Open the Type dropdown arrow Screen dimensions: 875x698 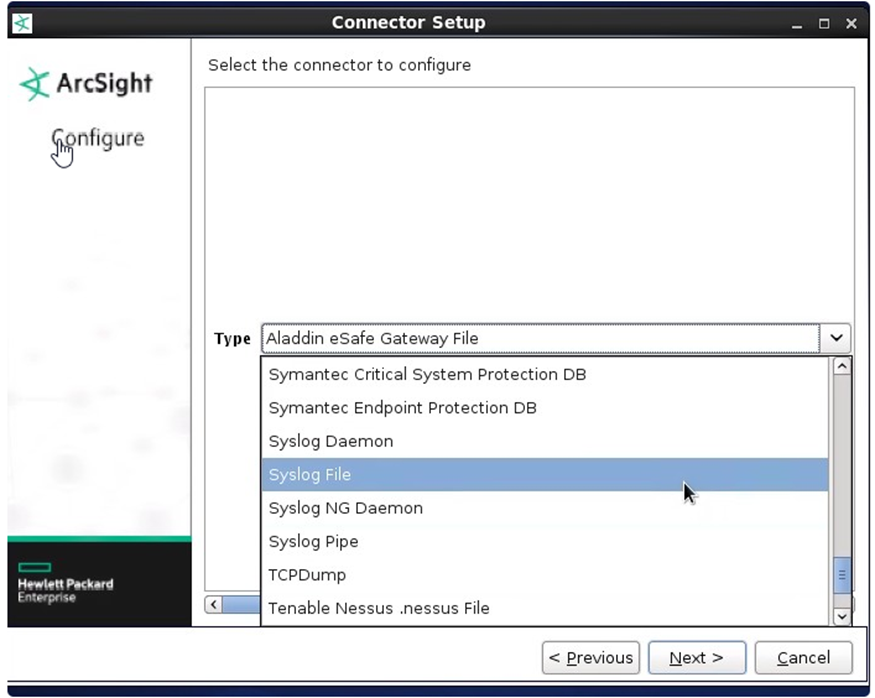(x=837, y=338)
